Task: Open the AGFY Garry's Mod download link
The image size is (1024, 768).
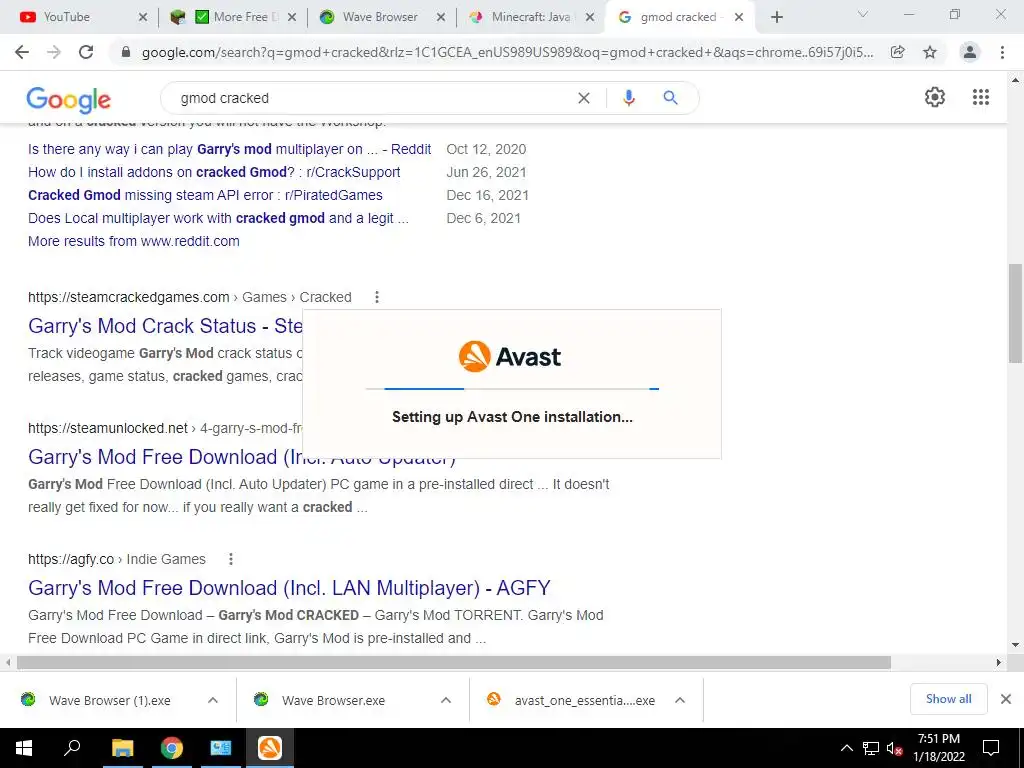Action: coord(289,588)
